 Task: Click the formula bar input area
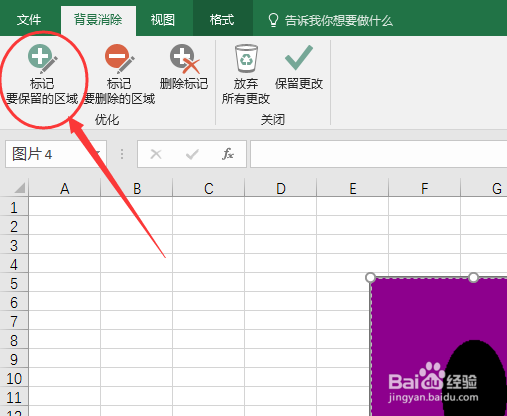(379, 154)
